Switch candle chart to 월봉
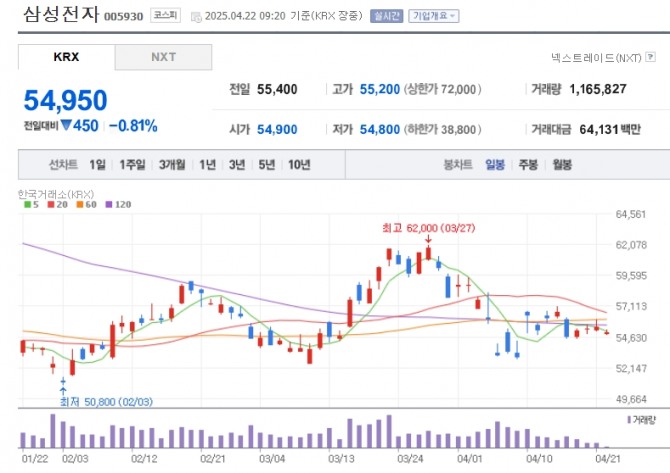 click(562, 164)
